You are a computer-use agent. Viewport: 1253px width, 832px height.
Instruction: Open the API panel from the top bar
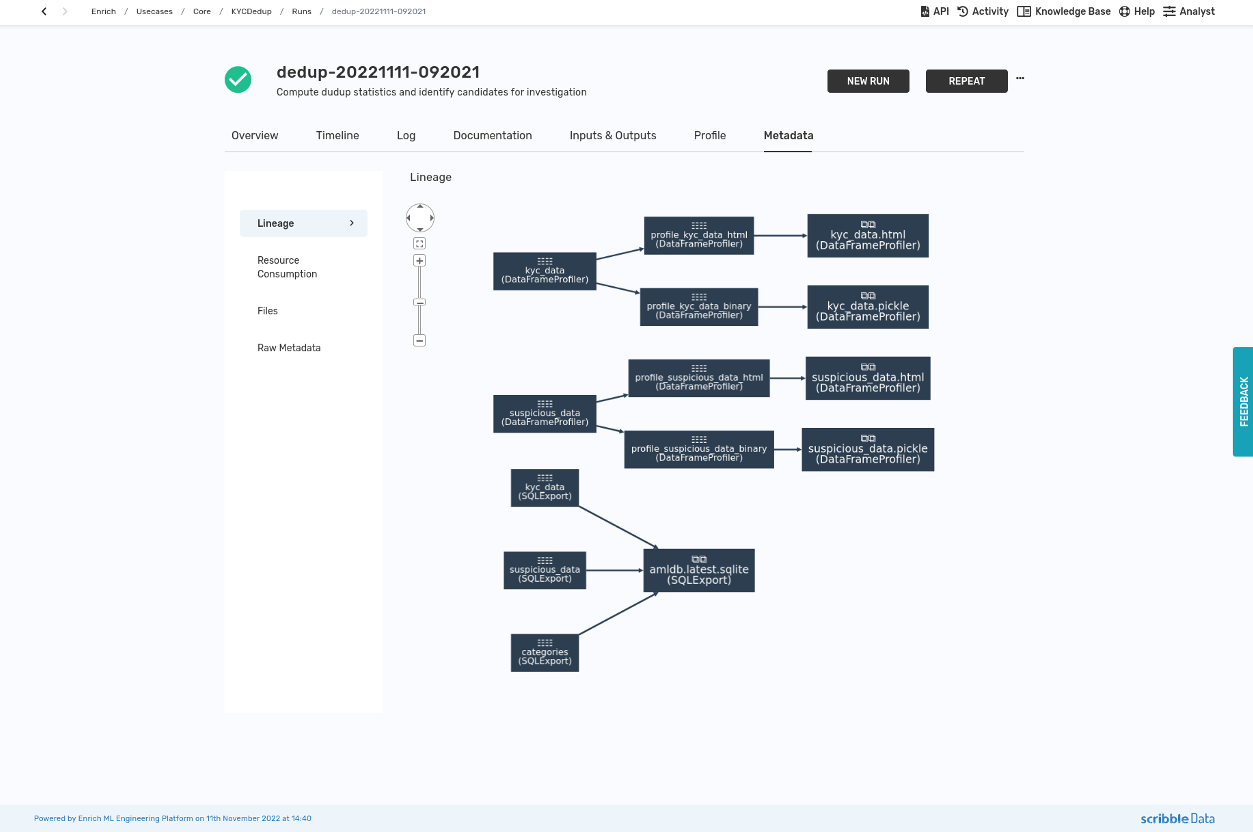tap(933, 11)
